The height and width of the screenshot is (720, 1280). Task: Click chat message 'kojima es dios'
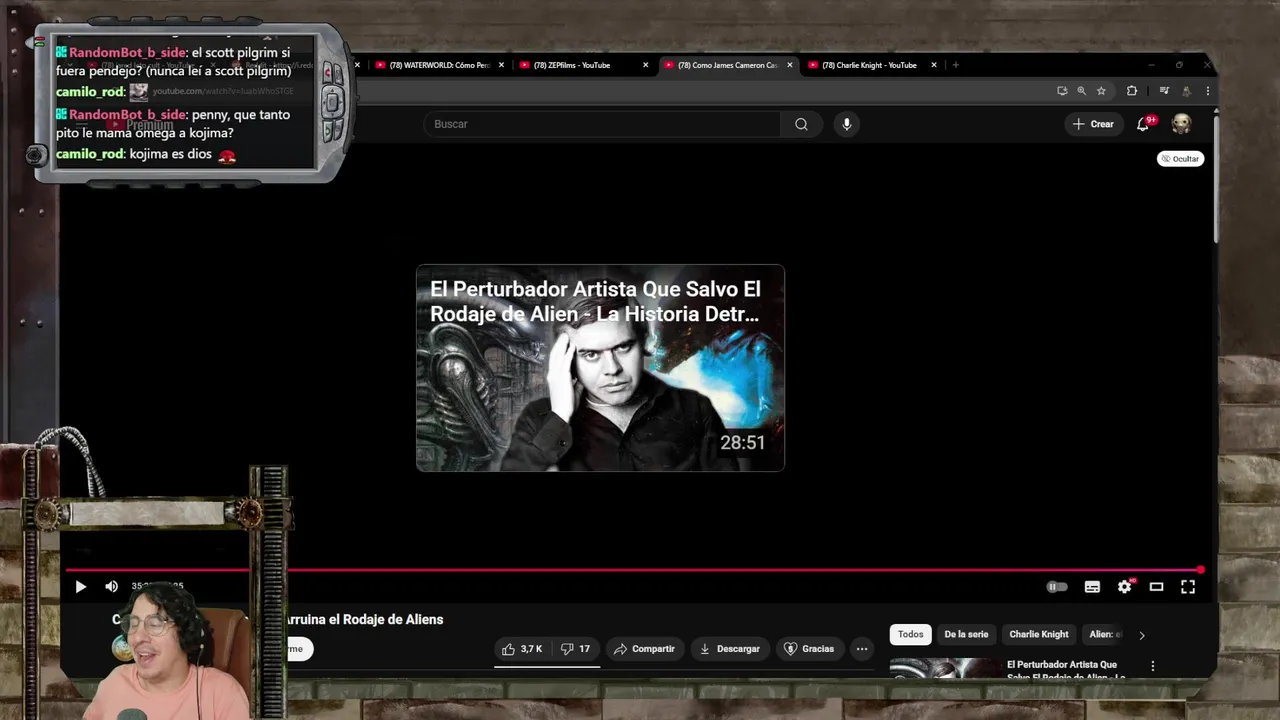point(171,154)
